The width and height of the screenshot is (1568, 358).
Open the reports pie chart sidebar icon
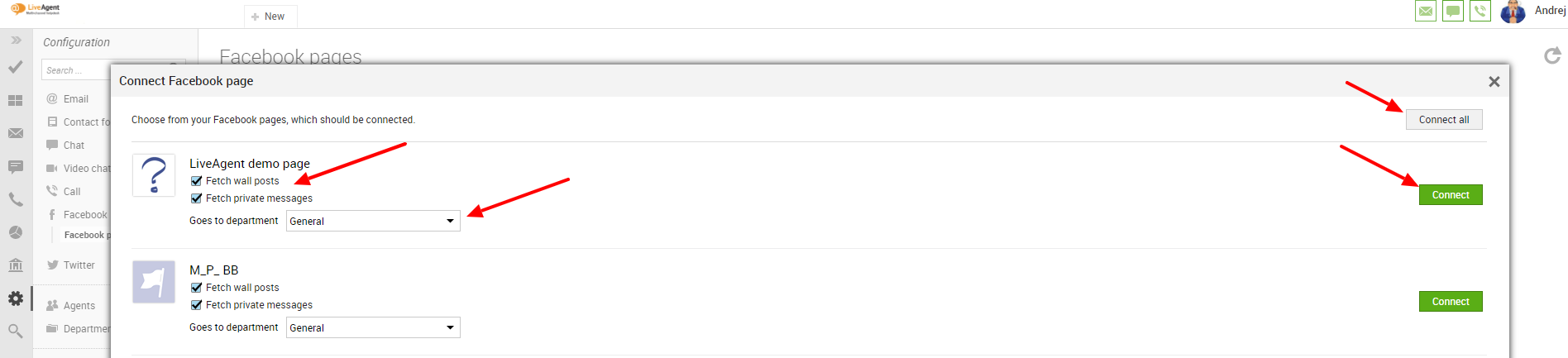pyautogui.click(x=16, y=232)
